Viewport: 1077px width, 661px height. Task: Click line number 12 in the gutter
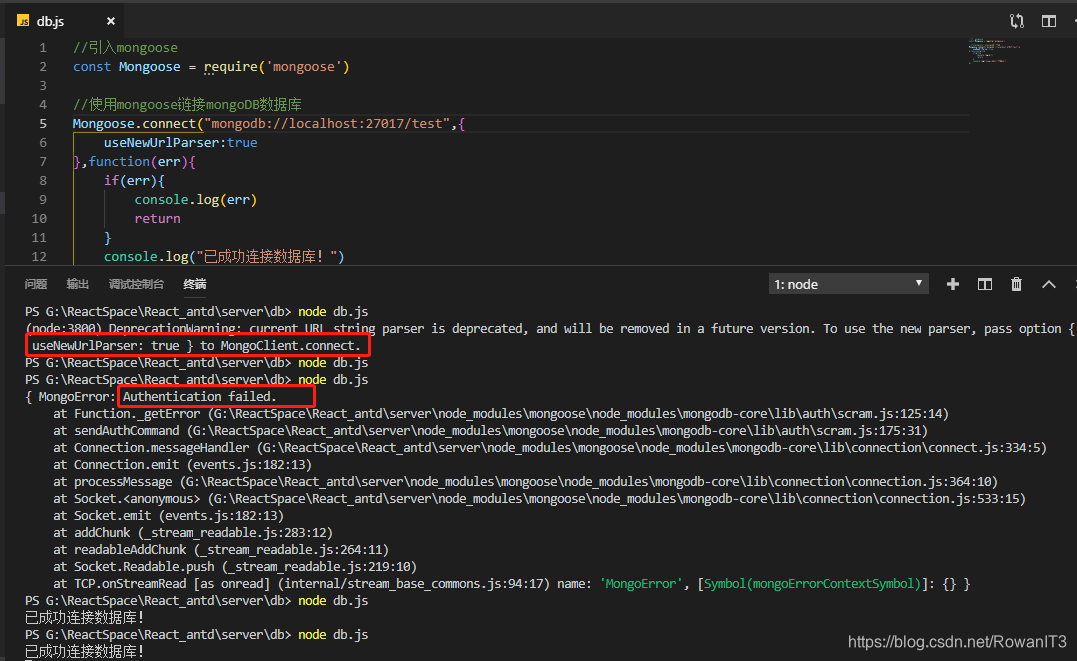click(x=39, y=256)
